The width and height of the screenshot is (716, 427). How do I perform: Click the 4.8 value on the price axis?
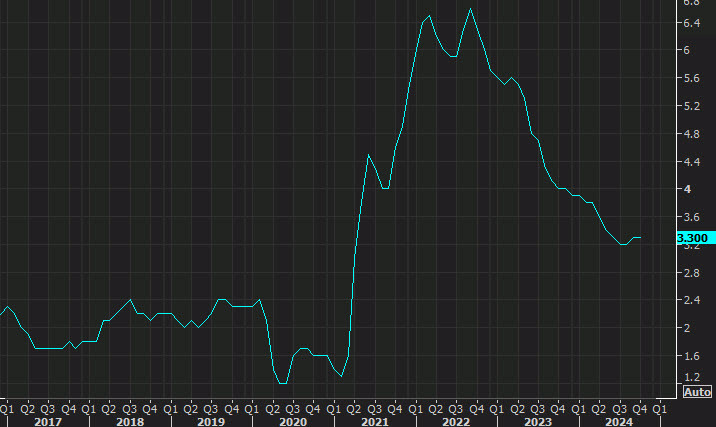pyautogui.click(x=691, y=134)
